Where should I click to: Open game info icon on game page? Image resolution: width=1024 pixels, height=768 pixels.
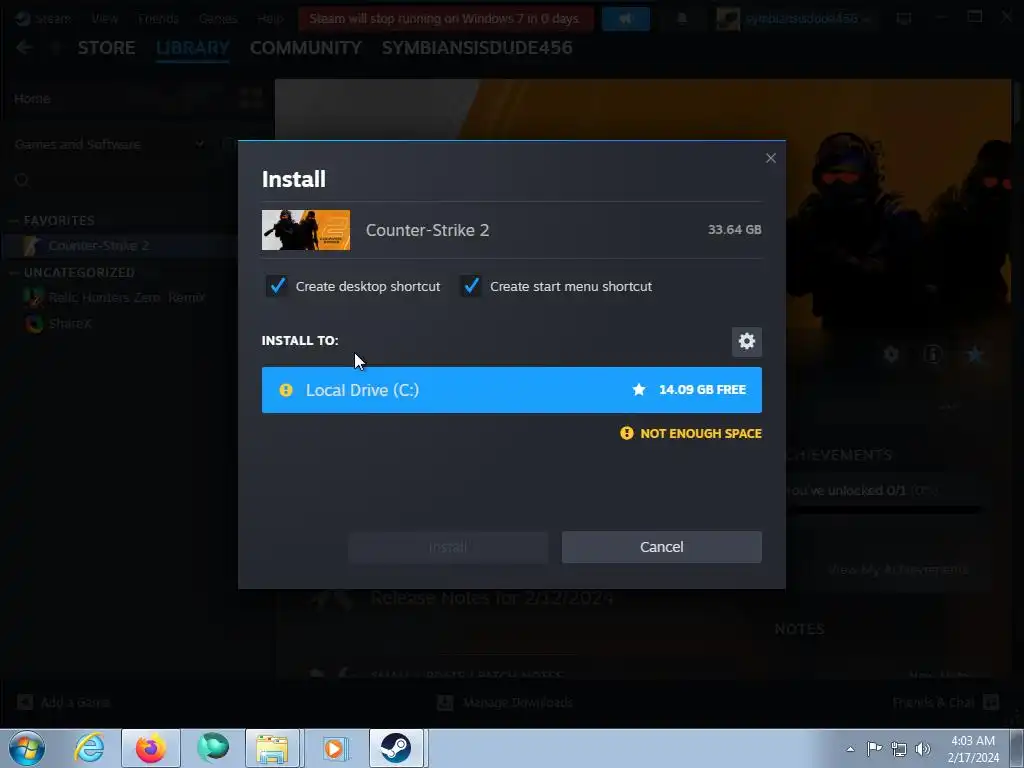pos(933,355)
